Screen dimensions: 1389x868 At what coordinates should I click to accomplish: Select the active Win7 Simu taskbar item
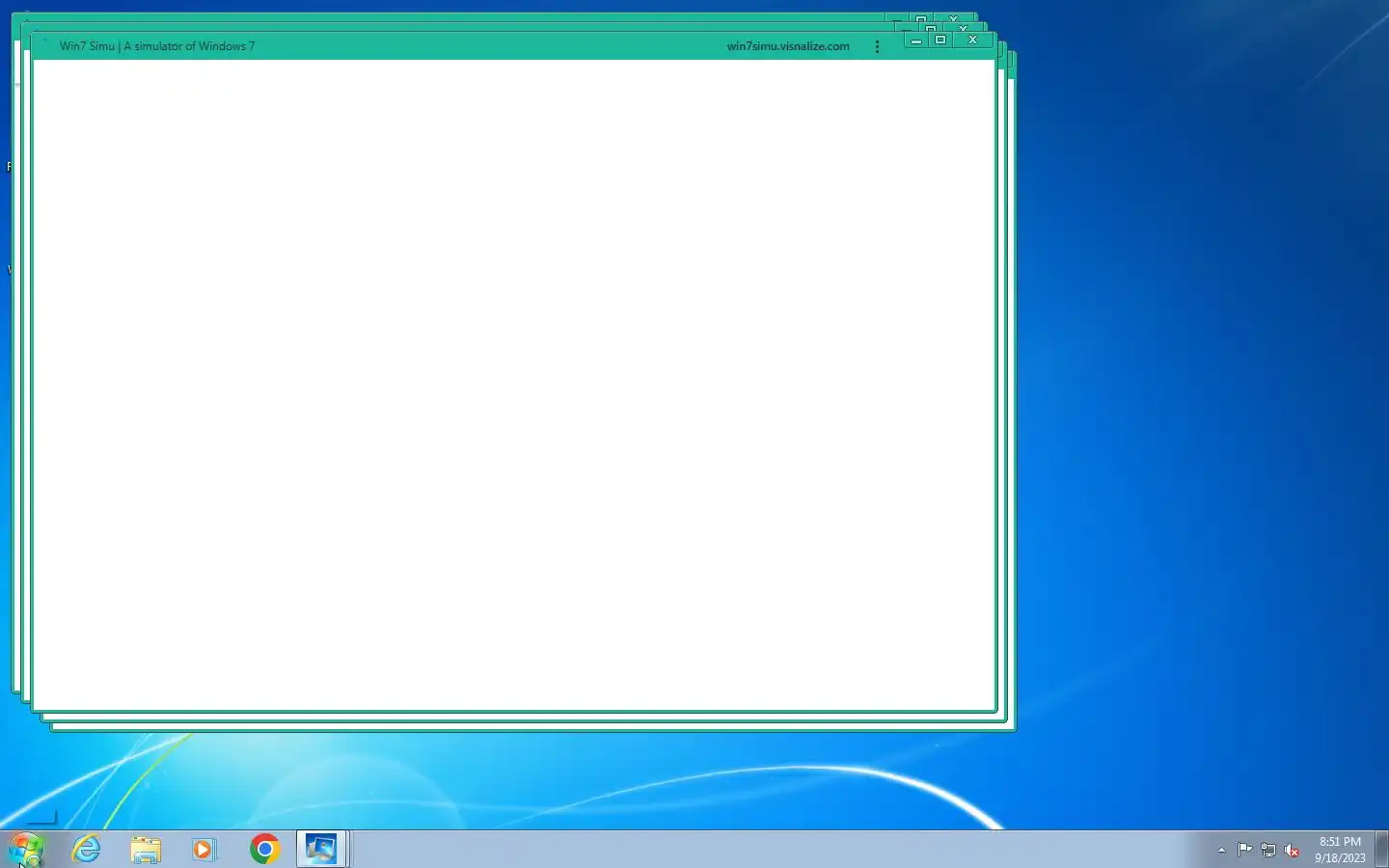[321, 849]
